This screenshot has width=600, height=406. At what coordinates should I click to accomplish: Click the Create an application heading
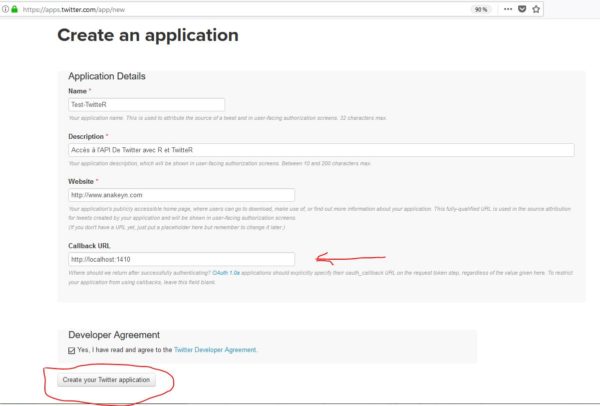[x=148, y=35]
